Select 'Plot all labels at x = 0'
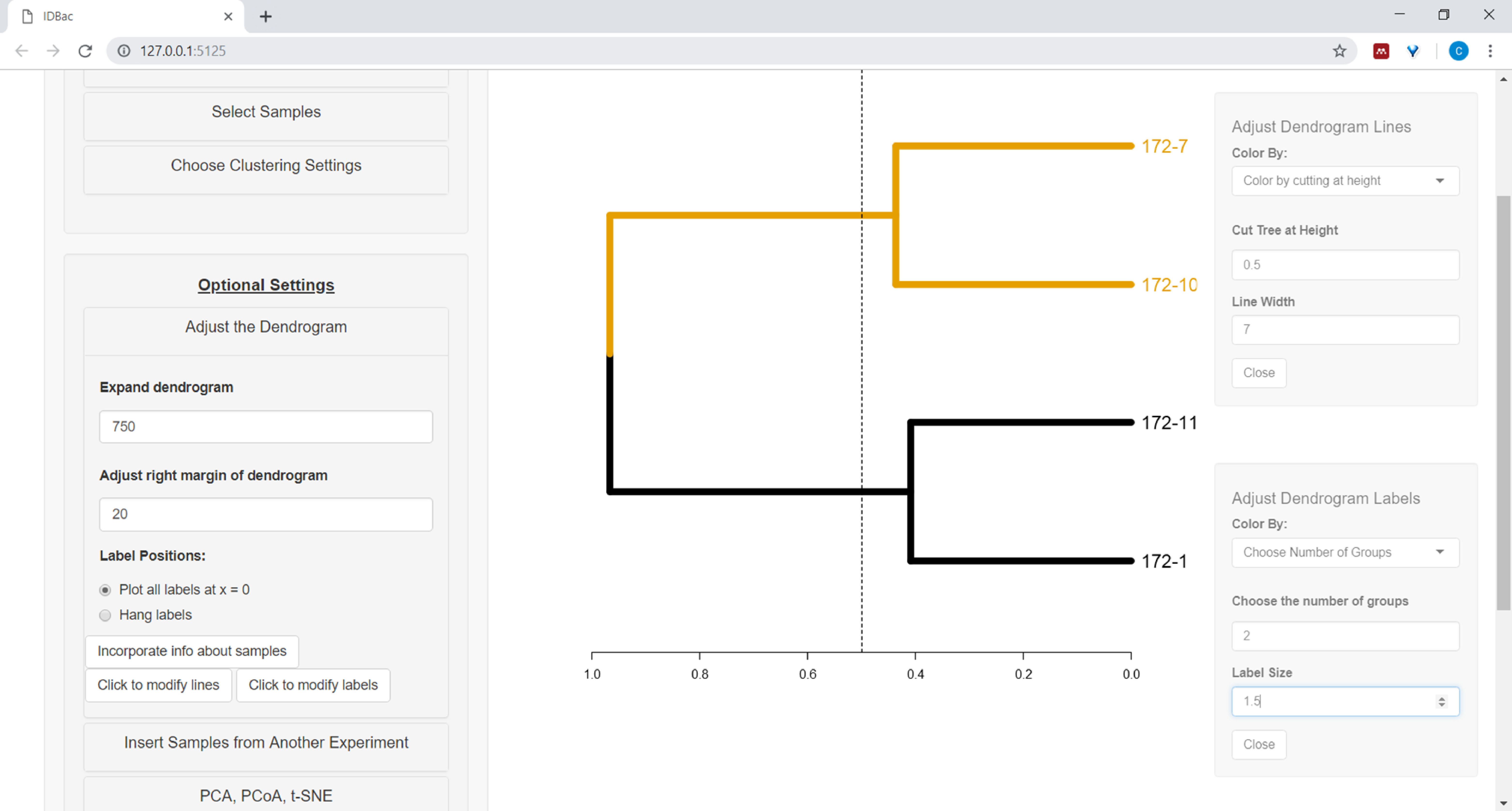Screen dimensions: 1512x811 click(105, 590)
